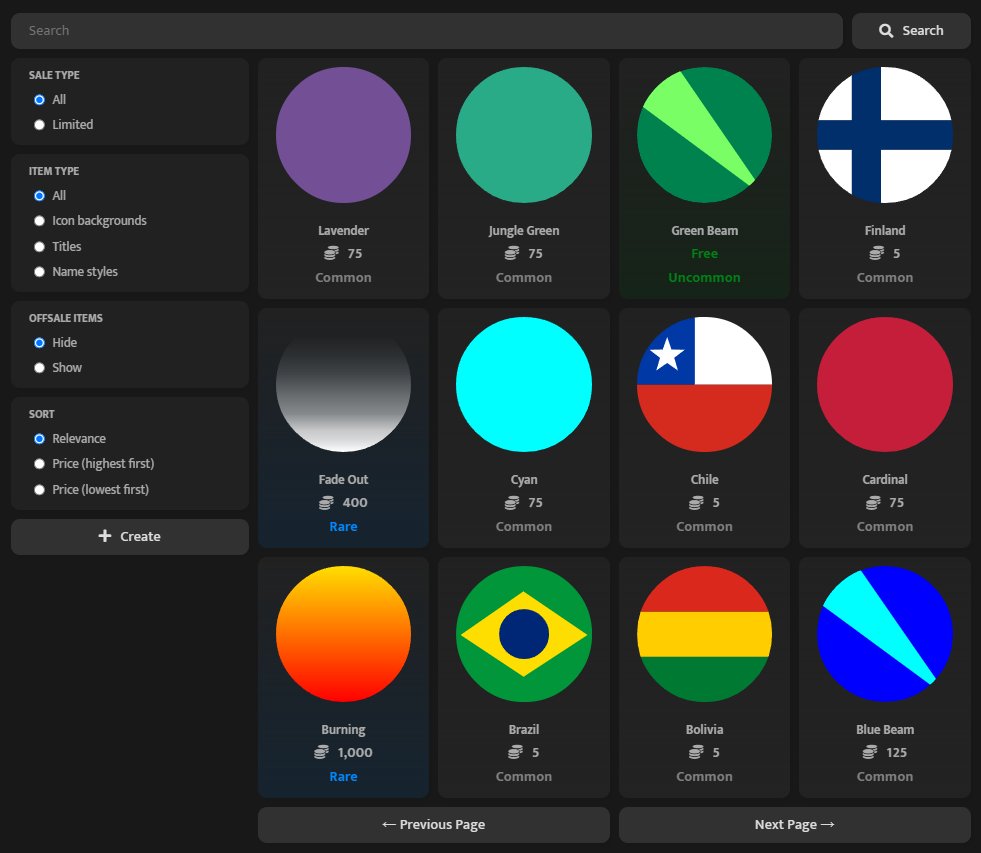Open the Fade Out gradient thumbnail

pyautogui.click(x=343, y=384)
